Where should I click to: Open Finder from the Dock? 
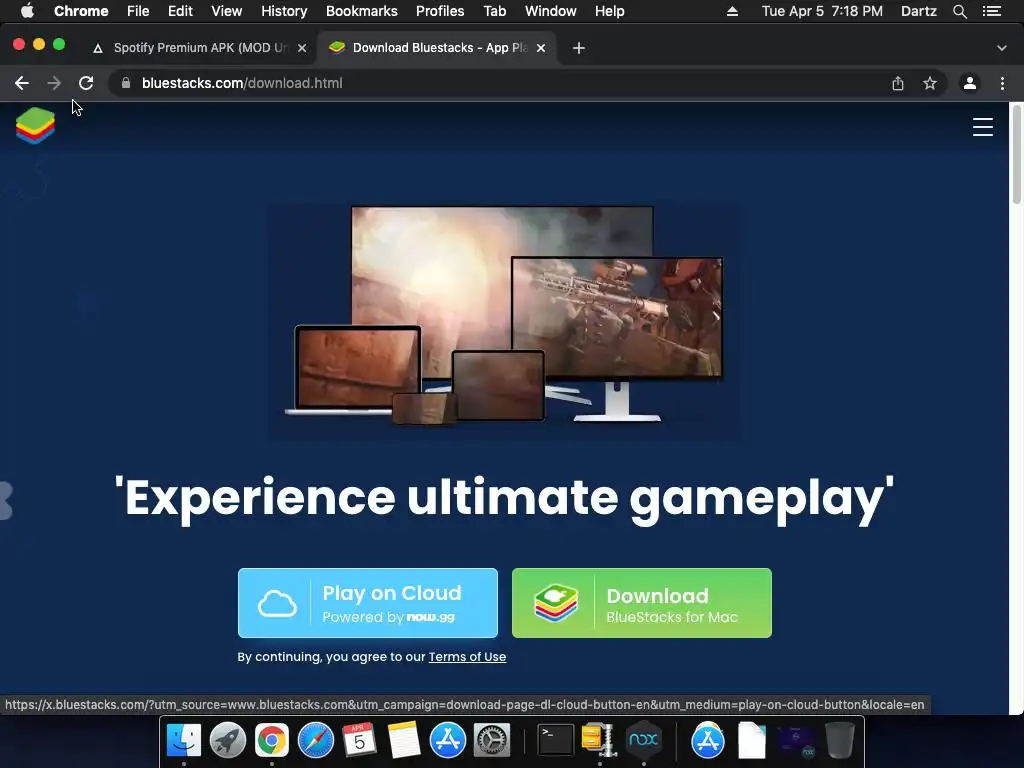tap(184, 739)
